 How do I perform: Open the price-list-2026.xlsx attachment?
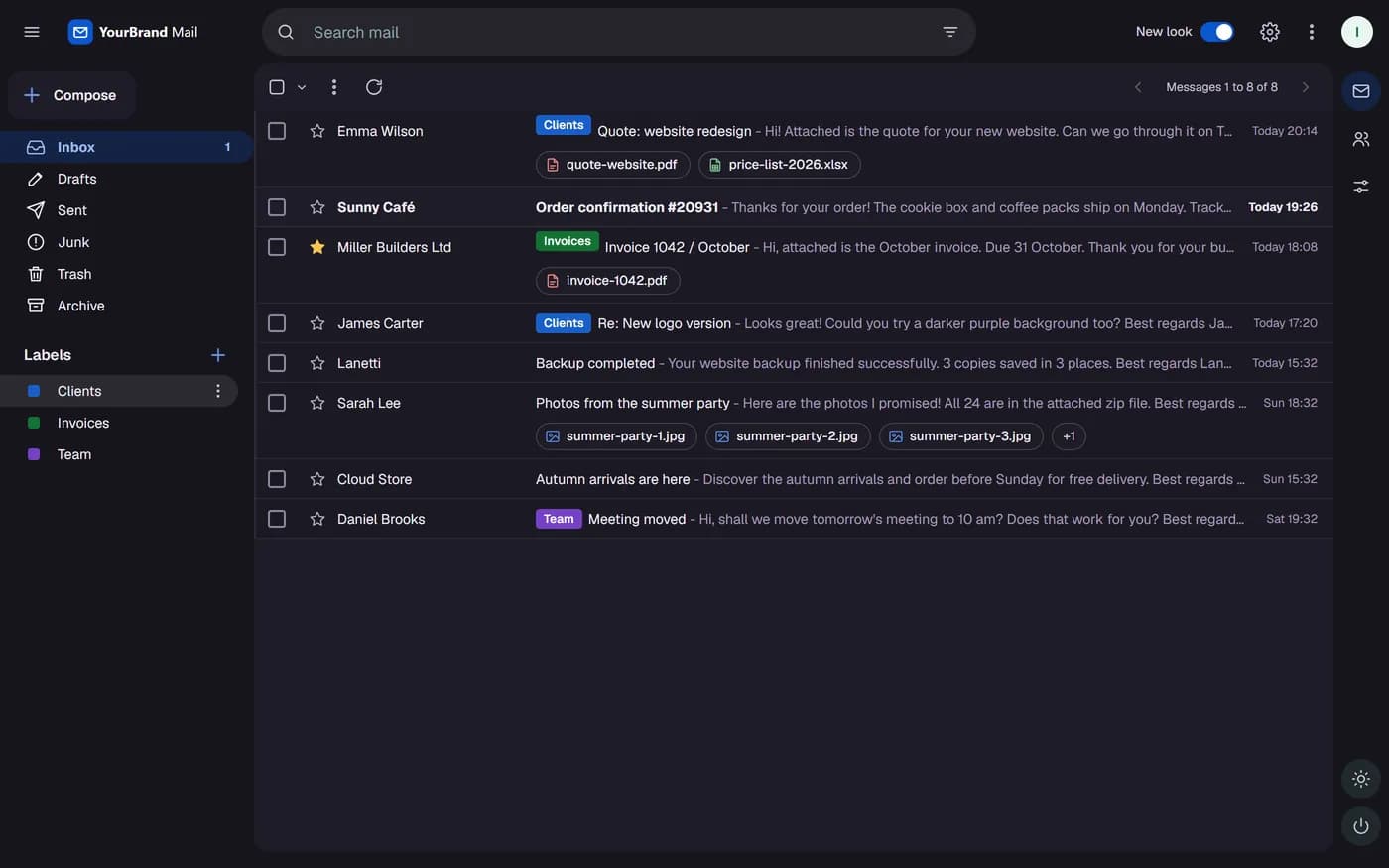(780, 165)
